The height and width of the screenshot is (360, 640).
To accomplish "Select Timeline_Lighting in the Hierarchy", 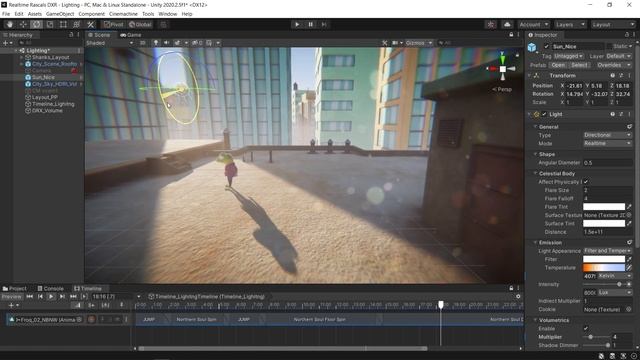I will point(53,104).
